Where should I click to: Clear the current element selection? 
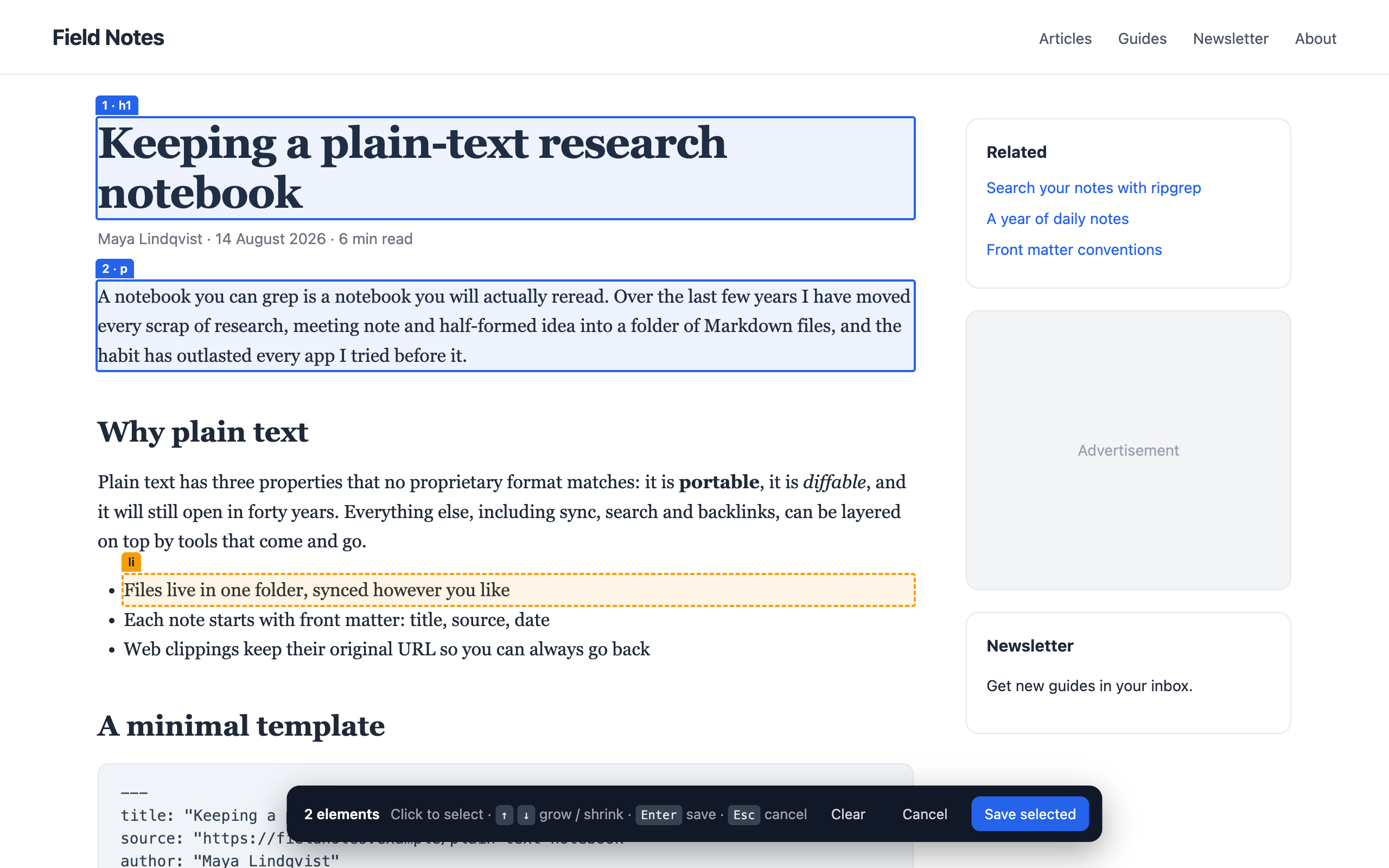tap(848, 814)
